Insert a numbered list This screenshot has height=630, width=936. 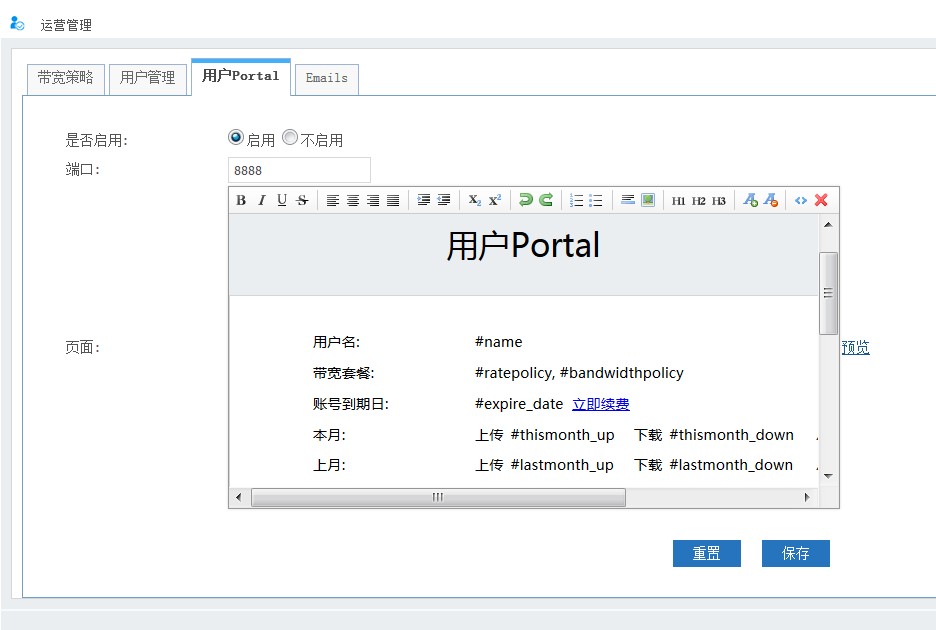click(576, 200)
